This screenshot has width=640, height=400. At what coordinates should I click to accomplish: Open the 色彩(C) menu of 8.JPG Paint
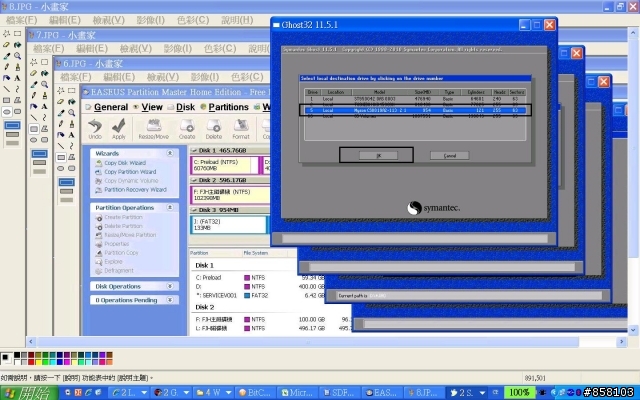click(x=193, y=20)
